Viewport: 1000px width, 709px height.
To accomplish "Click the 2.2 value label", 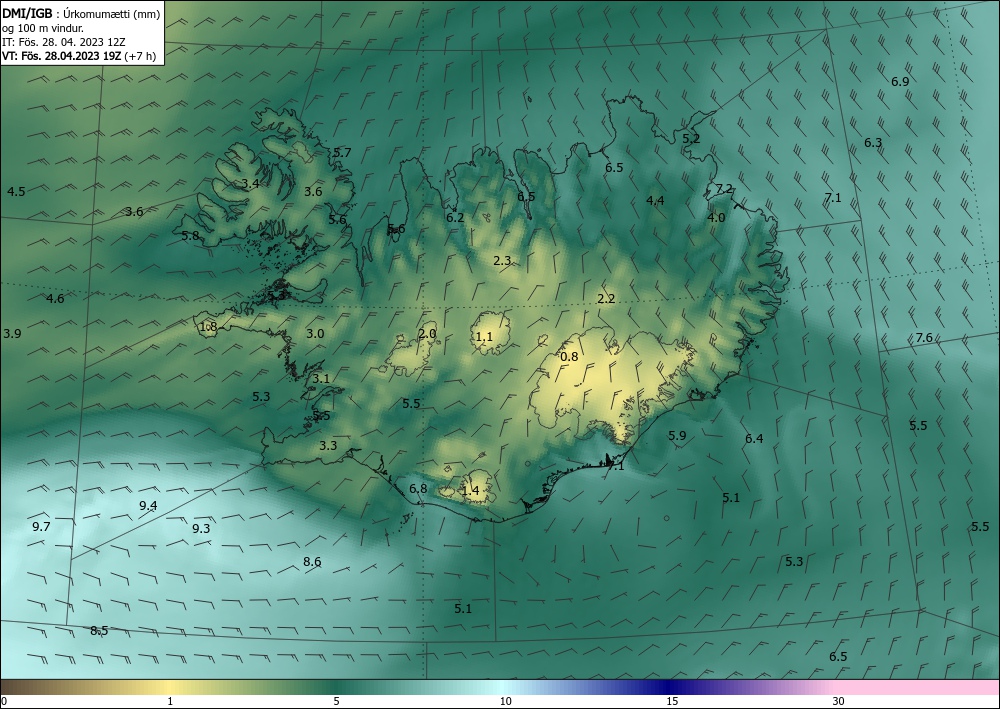I will point(606,298).
